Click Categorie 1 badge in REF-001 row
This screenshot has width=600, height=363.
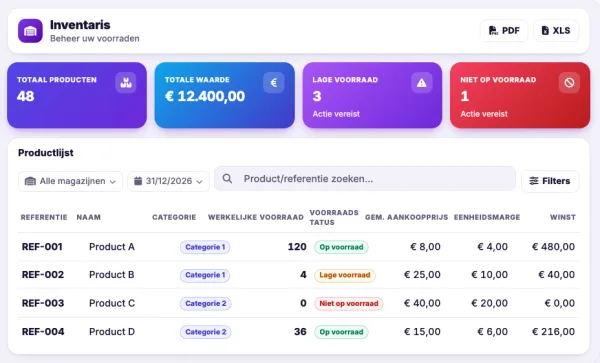(x=205, y=247)
